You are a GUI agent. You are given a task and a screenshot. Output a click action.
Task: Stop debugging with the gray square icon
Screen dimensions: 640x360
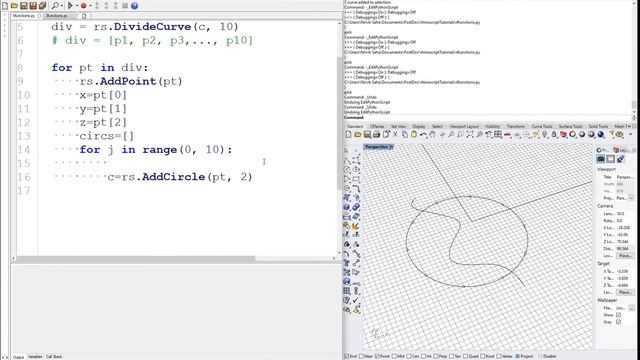[x=125, y=6]
